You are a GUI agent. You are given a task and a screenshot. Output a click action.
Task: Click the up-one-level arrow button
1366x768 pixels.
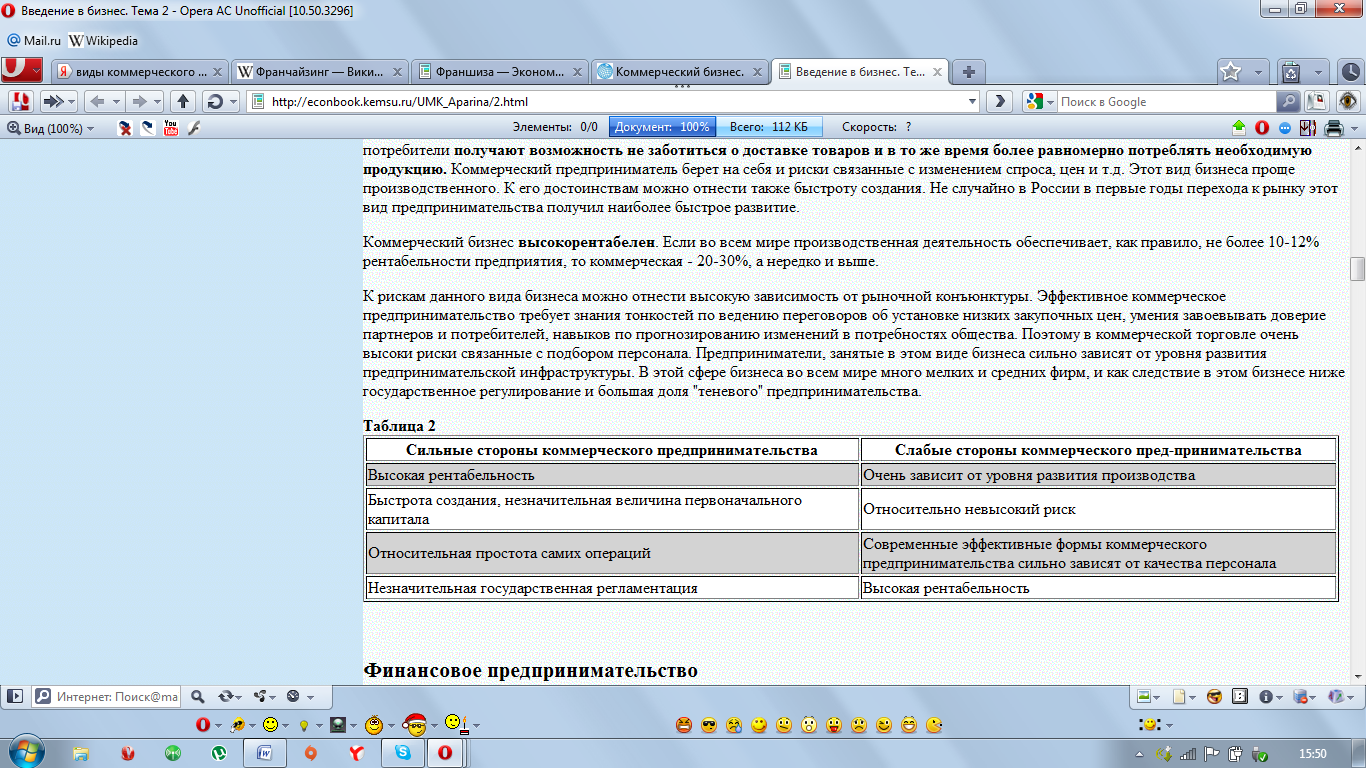tap(183, 102)
